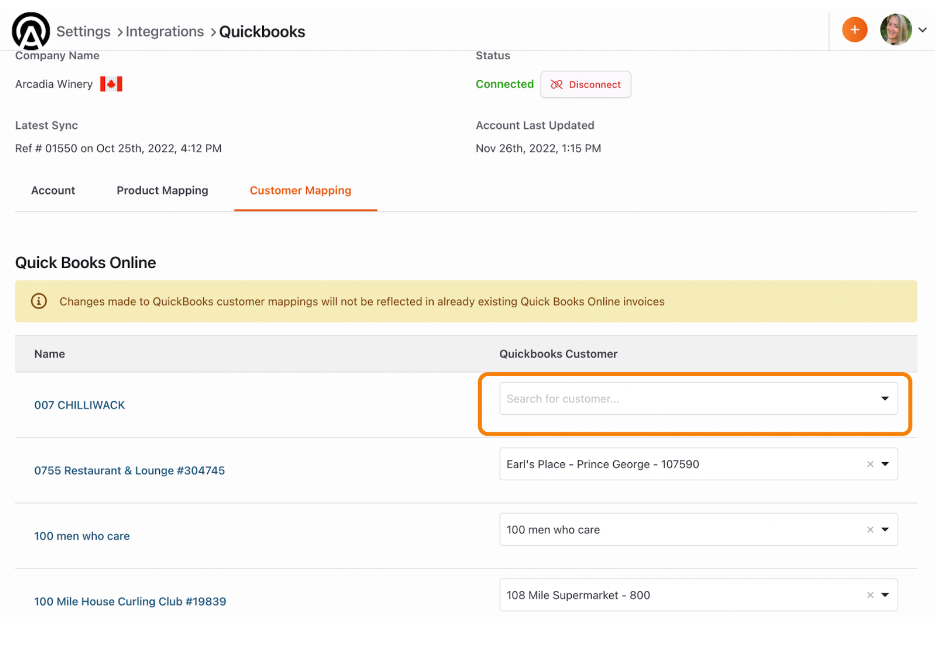The height and width of the screenshot is (649, 938).
Task: Expand 100 men who care dropdown arrow
Action: [885, 529]
